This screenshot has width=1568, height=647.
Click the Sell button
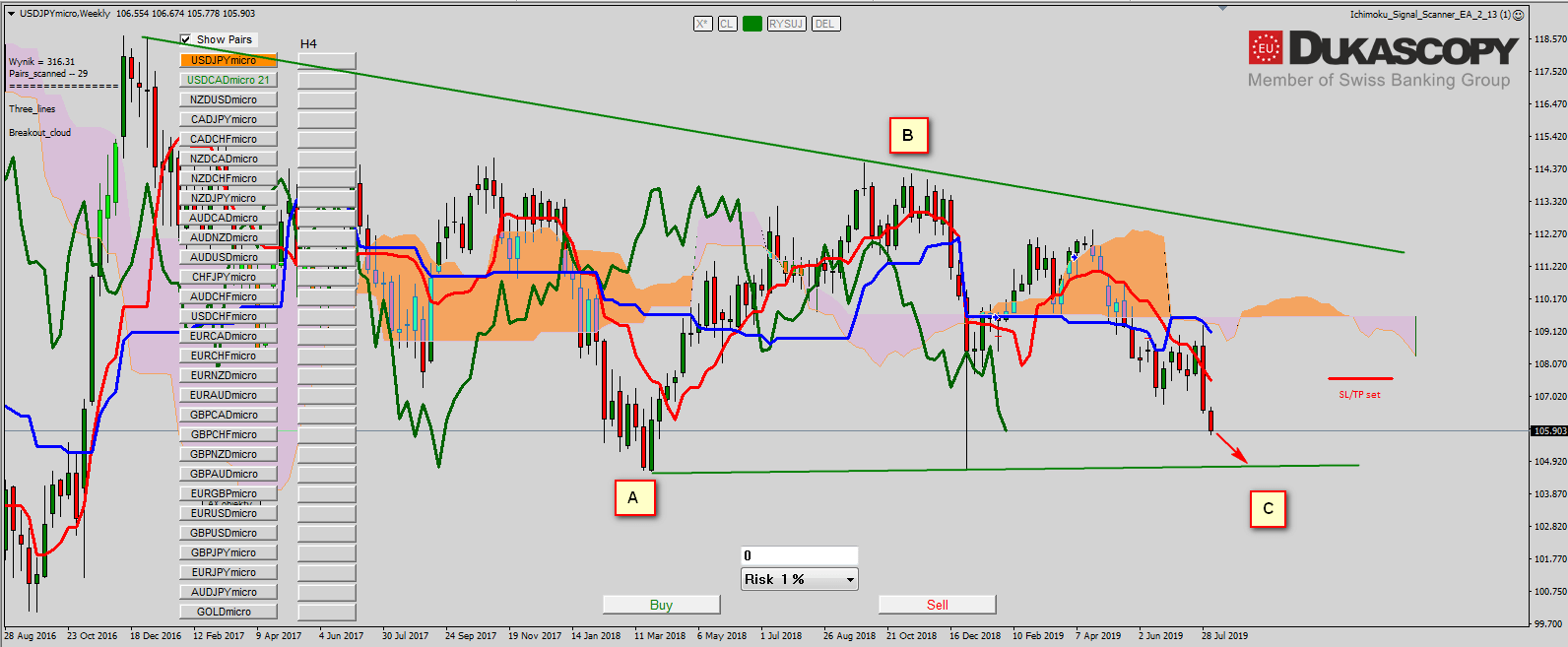tap(937, 605)
